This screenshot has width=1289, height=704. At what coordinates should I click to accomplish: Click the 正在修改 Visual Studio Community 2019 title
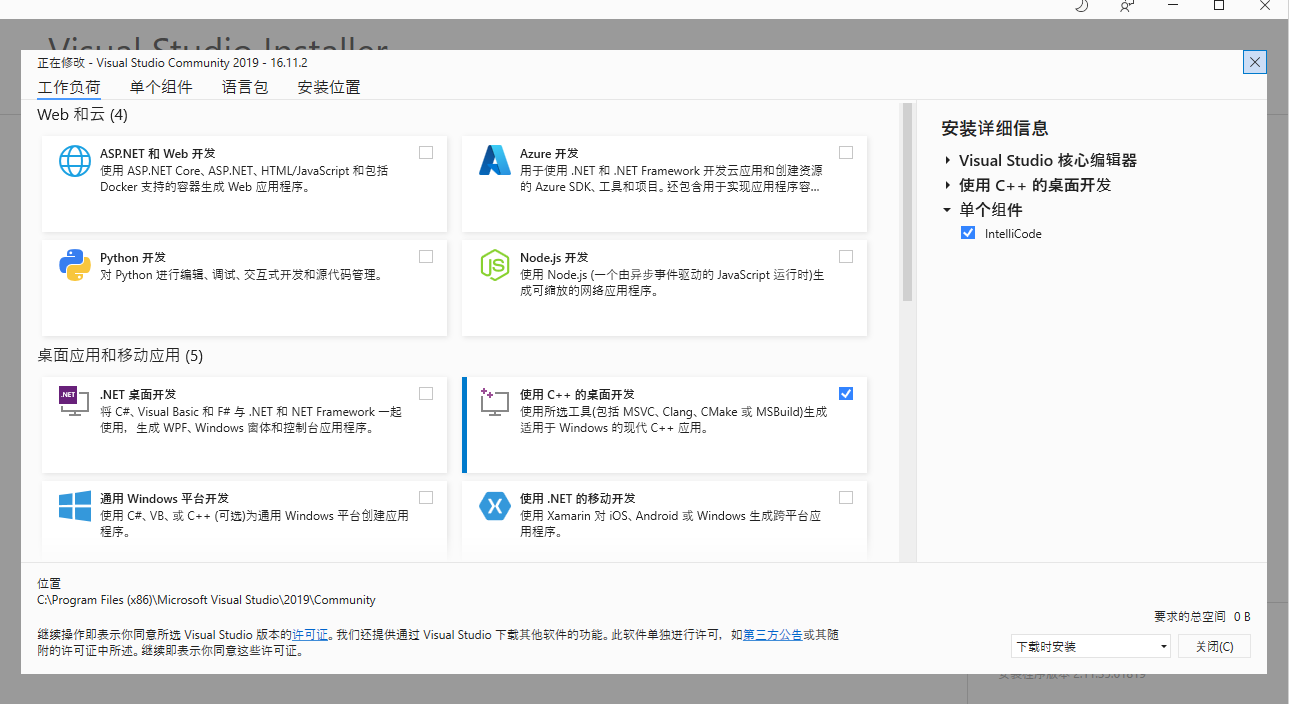point(172,62)
